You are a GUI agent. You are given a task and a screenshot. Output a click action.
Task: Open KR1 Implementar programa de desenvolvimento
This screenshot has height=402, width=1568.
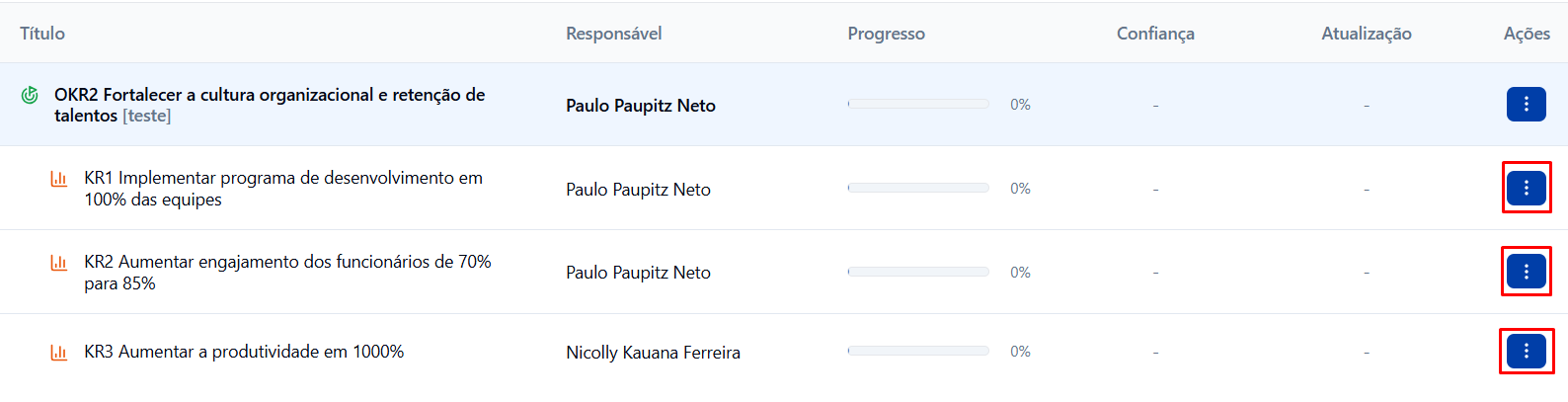click(x=283, y=189)
